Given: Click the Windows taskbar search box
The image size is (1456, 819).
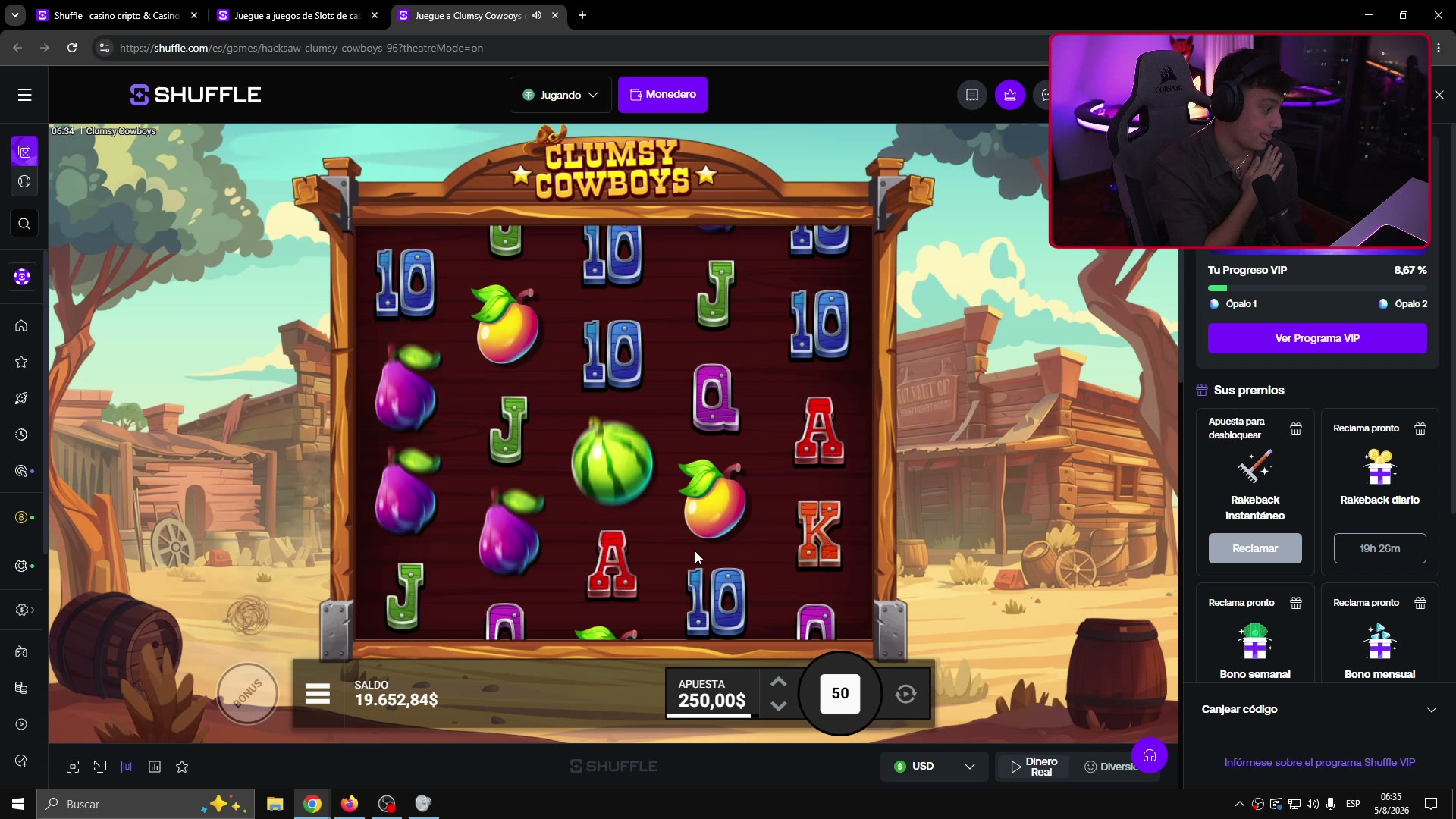Looking at the screenshot, I should pos(146,804).
